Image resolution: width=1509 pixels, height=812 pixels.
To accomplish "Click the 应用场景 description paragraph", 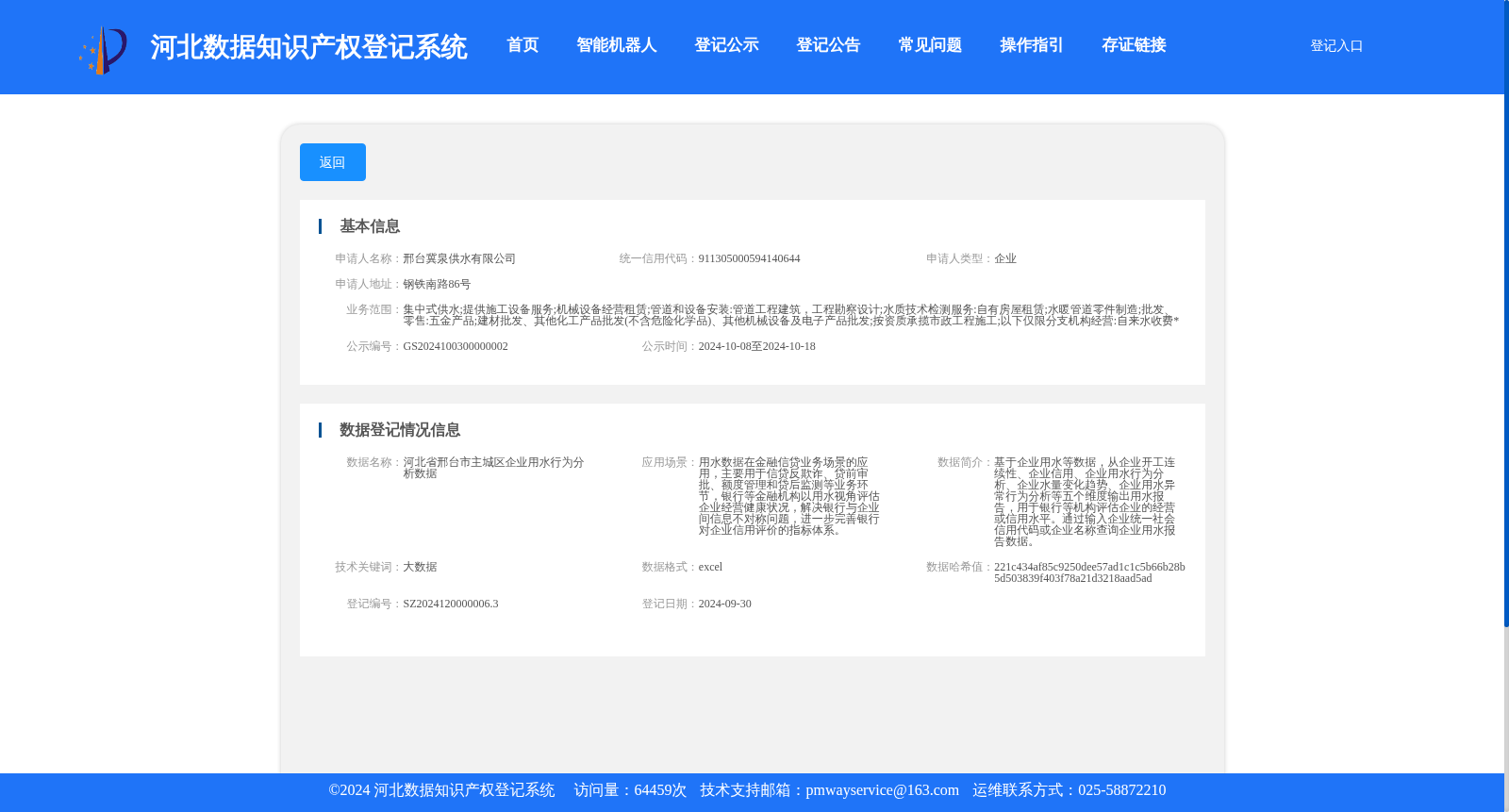I will point(788,496).
